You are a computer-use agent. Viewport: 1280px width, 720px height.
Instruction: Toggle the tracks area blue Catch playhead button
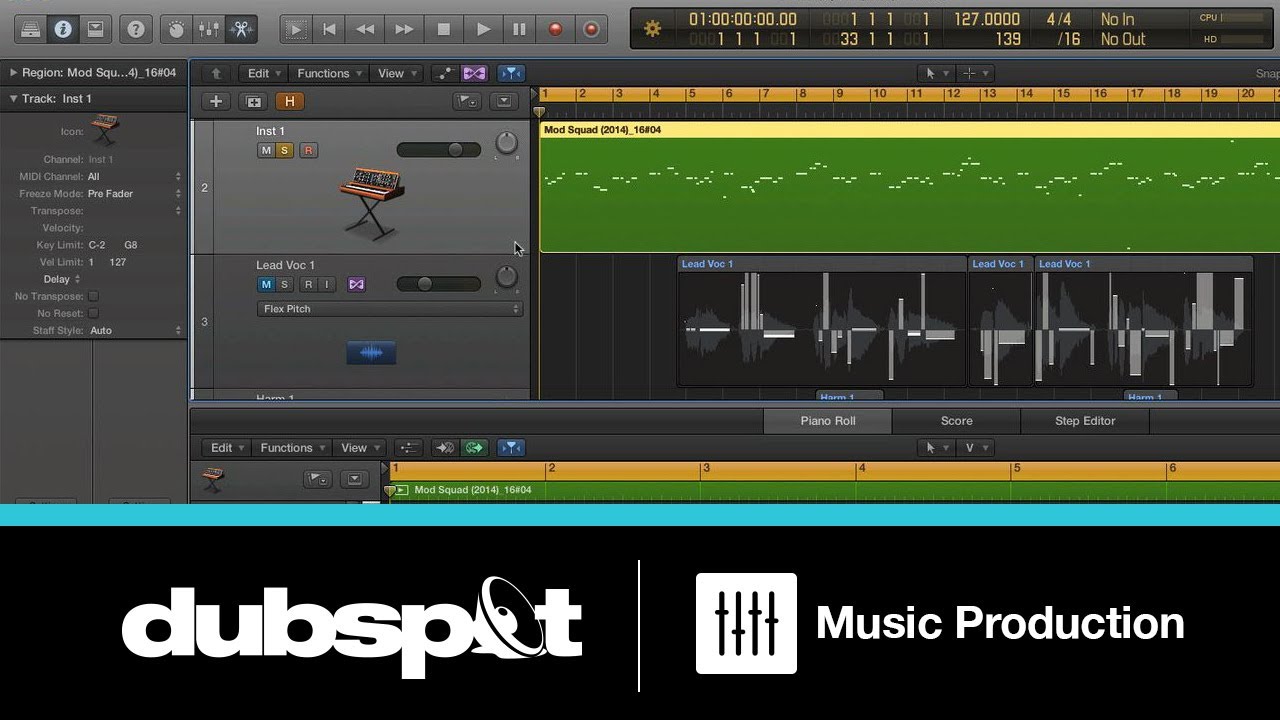[x=511, y=73]
